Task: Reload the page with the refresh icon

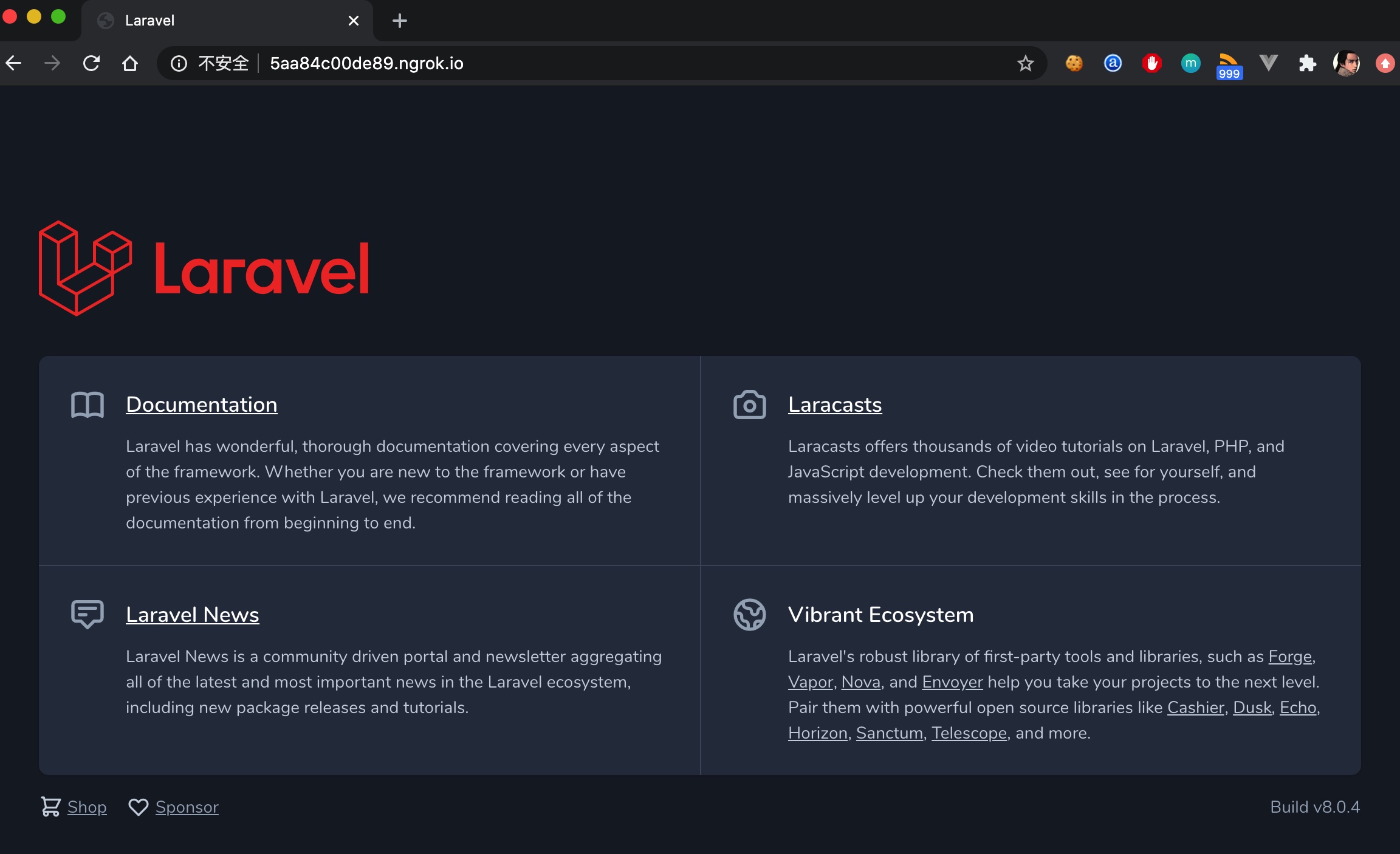Action: pos(91,63)
